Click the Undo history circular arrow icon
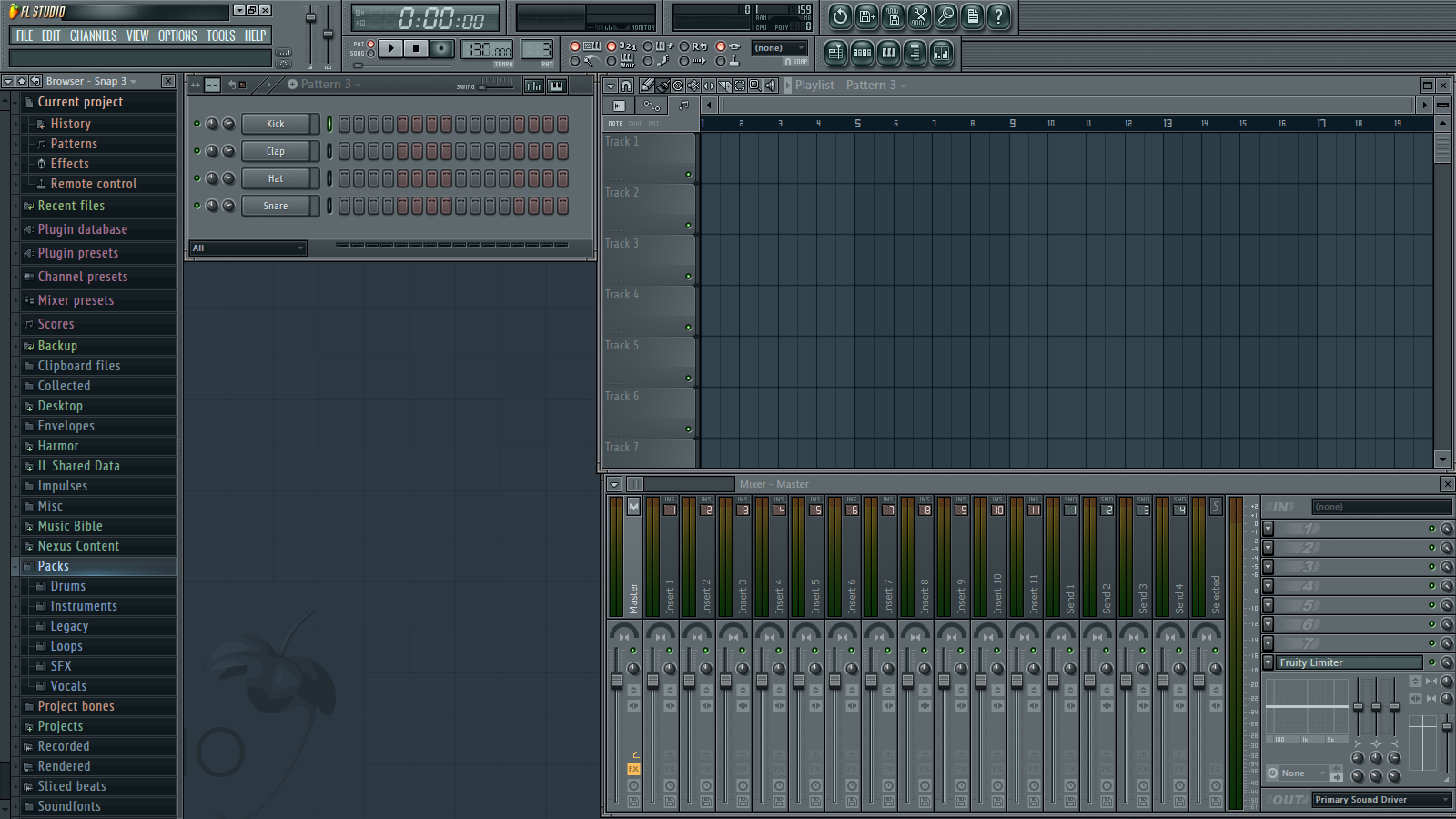The width and height of the screenshot is (1456, 819). click(x=840, y=15)
